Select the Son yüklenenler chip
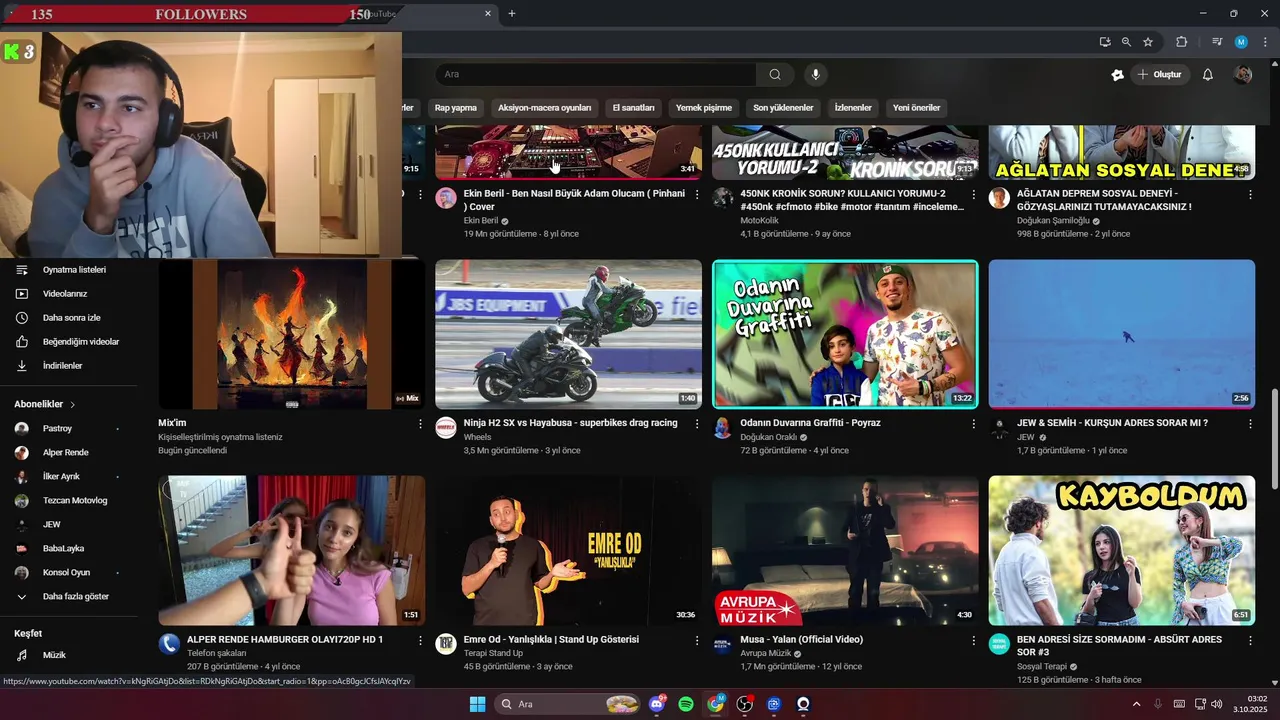1280x720 pixels. coord(783,108)
